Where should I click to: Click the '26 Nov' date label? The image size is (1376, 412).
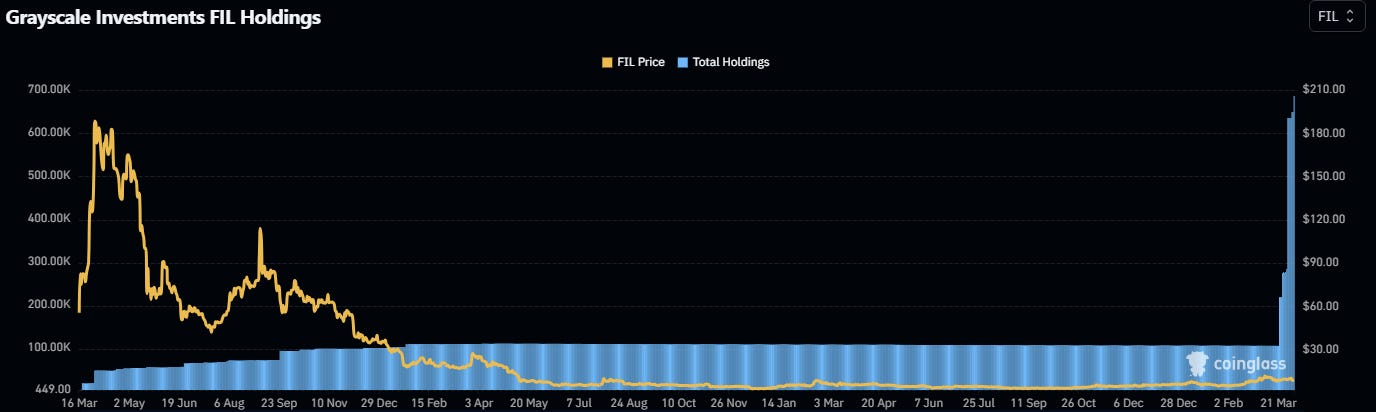(x=729, y=403)
